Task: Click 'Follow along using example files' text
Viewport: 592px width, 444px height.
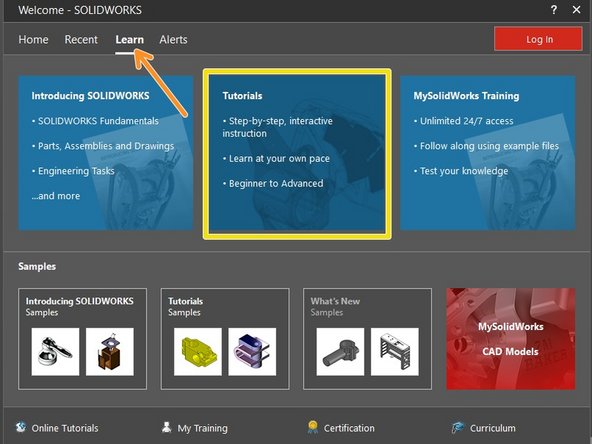Action: pyautogui.click(x=489, y=146)
